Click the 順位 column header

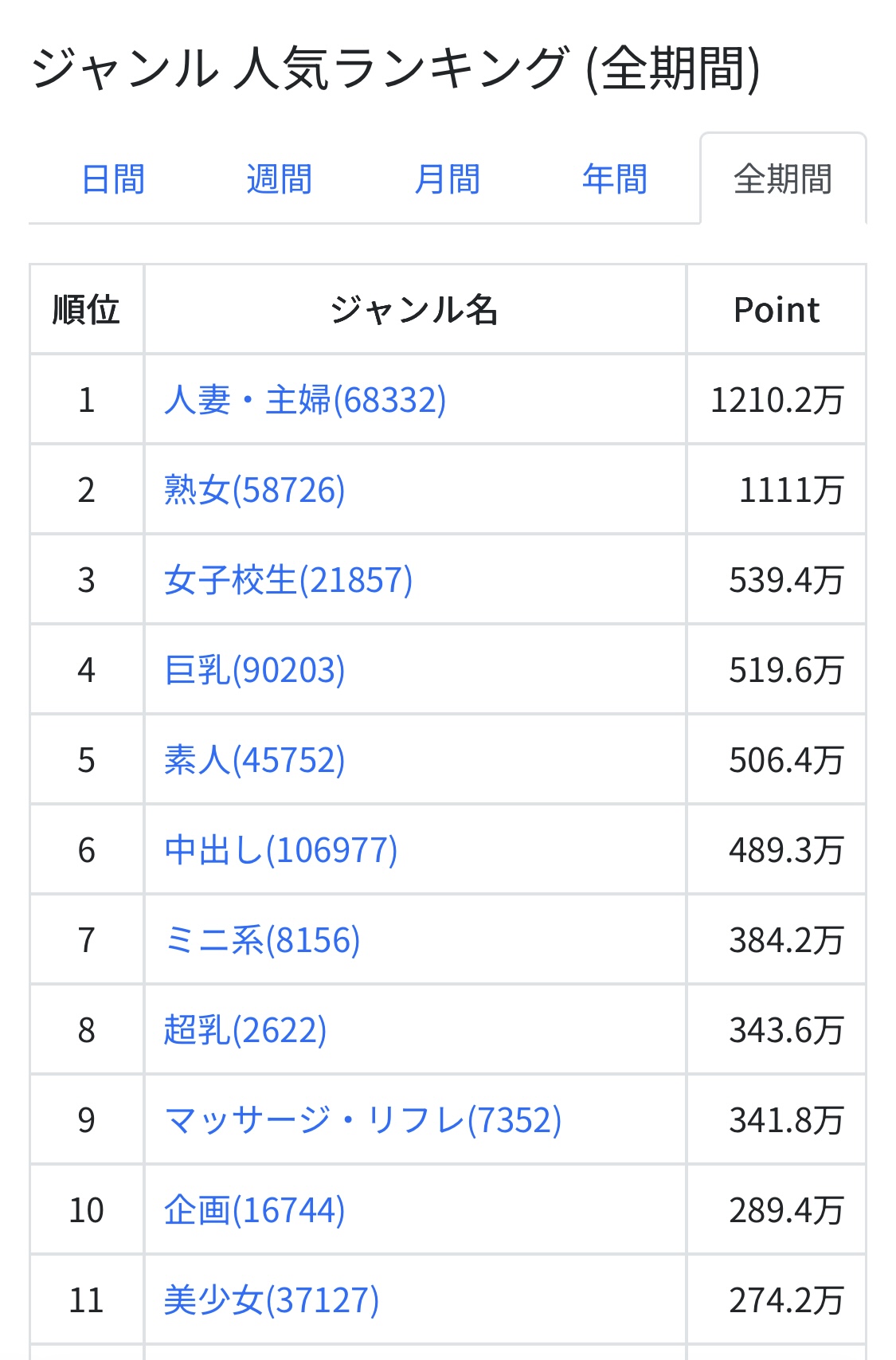click(x=86, y=310)
